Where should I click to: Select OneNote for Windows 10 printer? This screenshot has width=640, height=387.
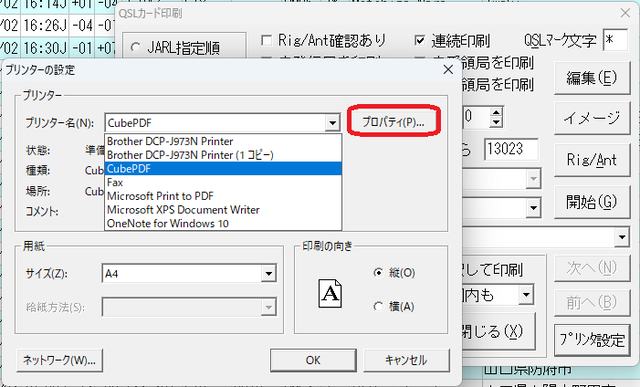click(223, 223)
